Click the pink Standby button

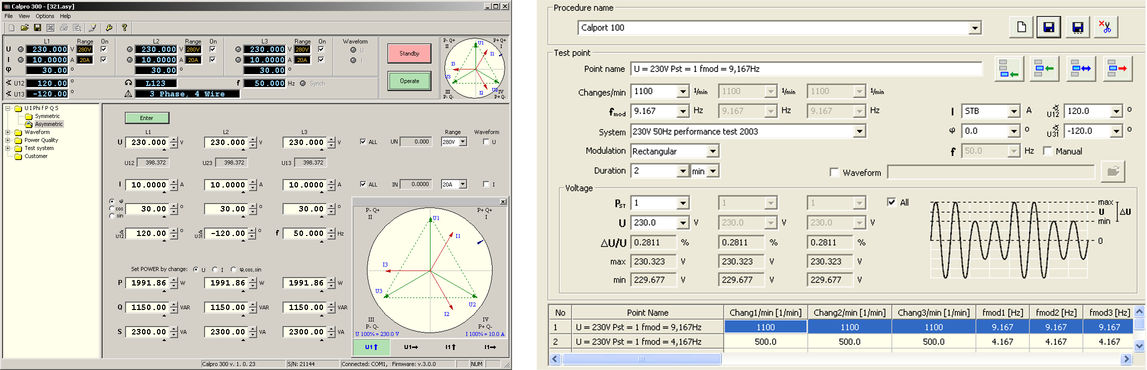click(x=409, y=53)
